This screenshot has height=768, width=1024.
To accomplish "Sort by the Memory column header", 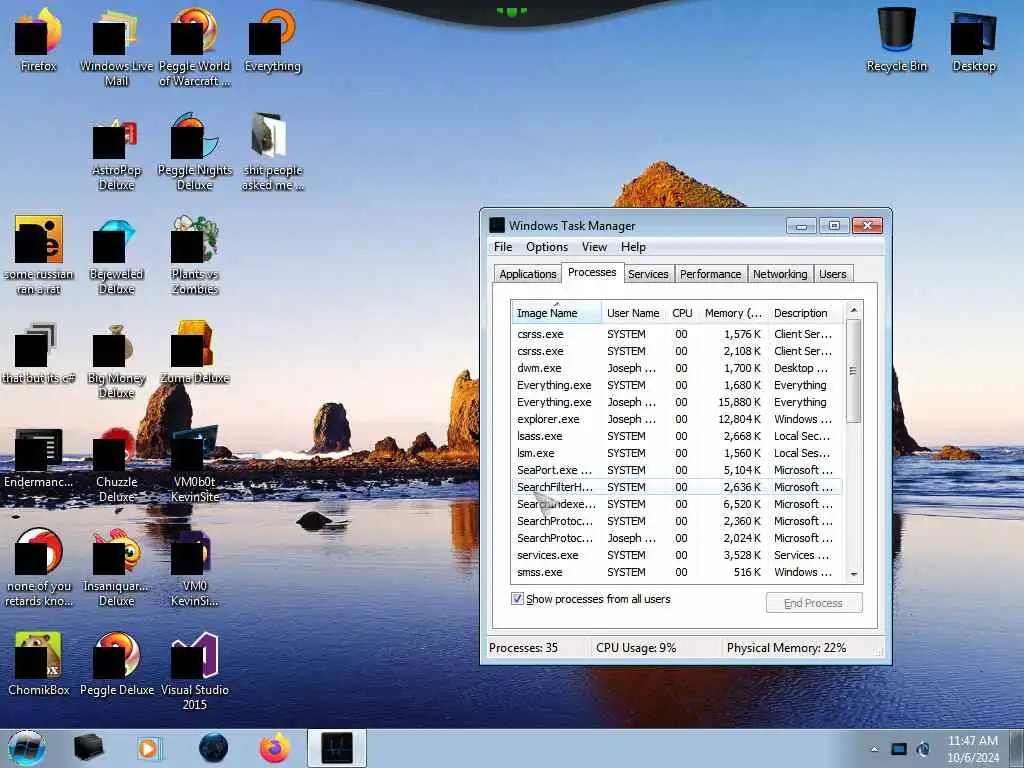I will [x=733, y=313].
